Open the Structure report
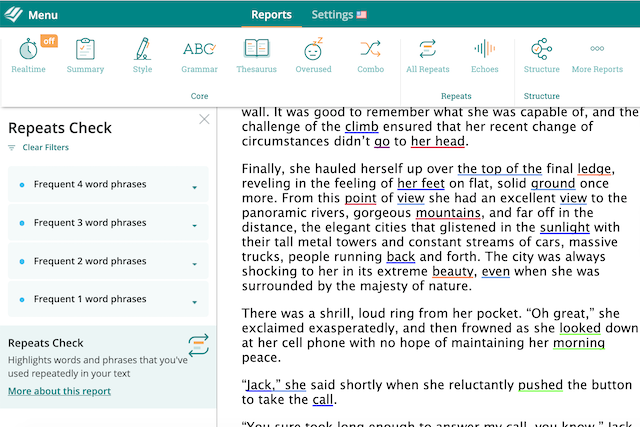640x427 pixels. pos(542,56)
